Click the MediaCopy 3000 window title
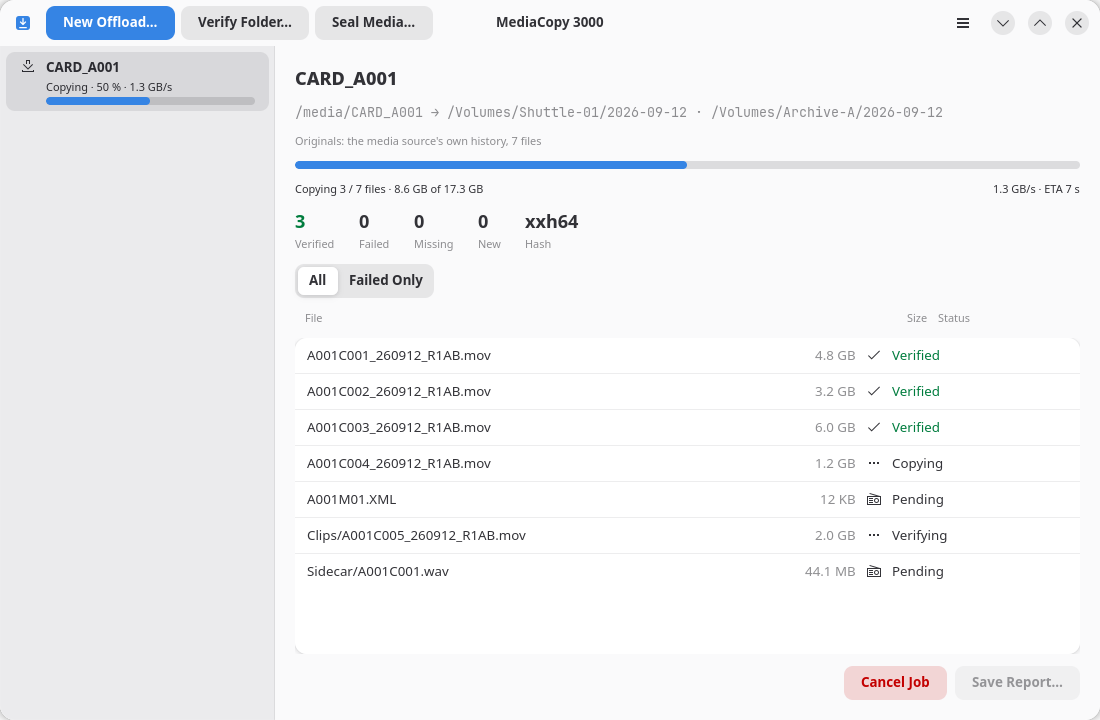Image resolution: width=1100 pixels, height=720 pixels. coord(549,22)
